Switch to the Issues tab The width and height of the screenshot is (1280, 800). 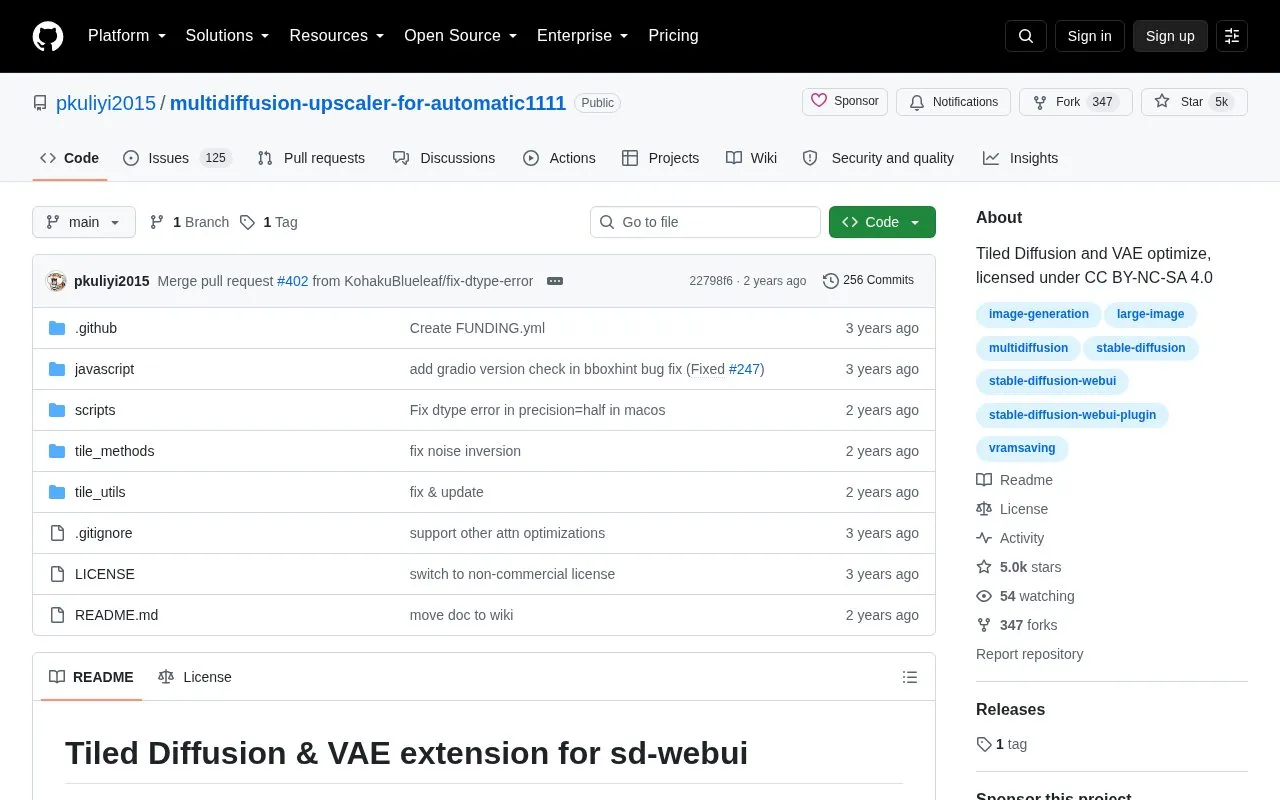(x=177, y=158)
